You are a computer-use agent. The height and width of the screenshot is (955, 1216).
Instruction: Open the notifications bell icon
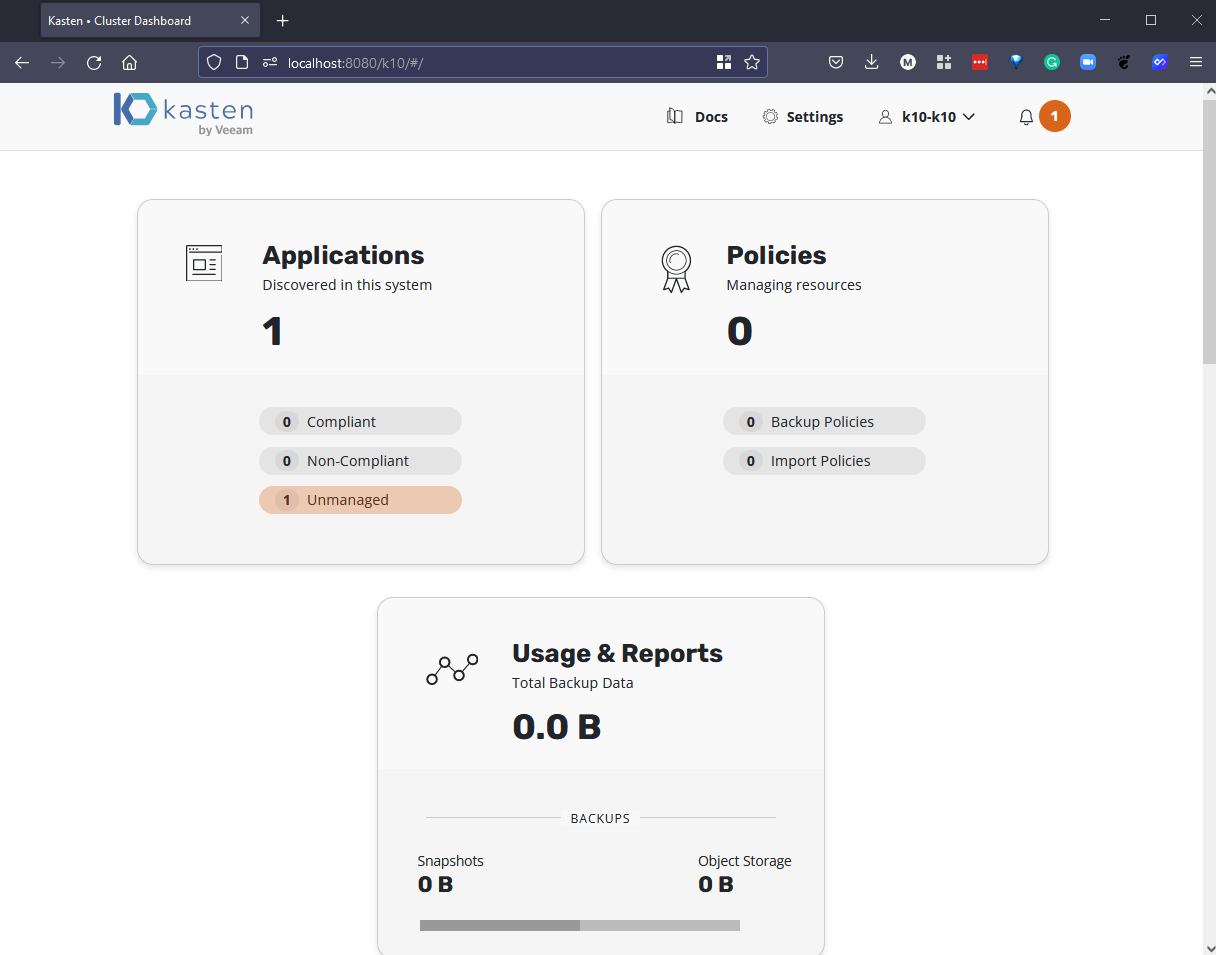(1026, 117)
